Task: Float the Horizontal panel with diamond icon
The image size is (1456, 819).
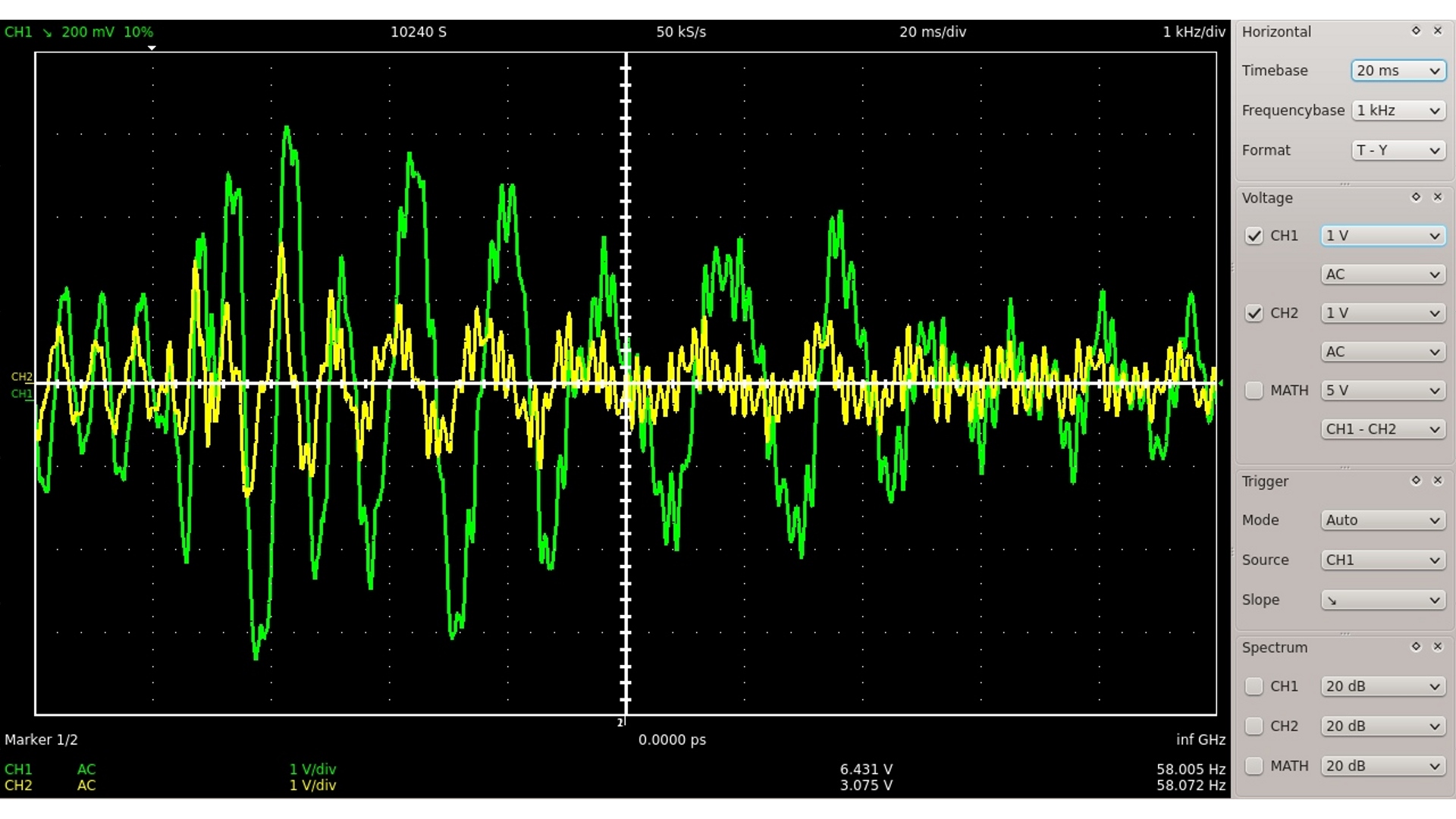Action: [1415, 31]
